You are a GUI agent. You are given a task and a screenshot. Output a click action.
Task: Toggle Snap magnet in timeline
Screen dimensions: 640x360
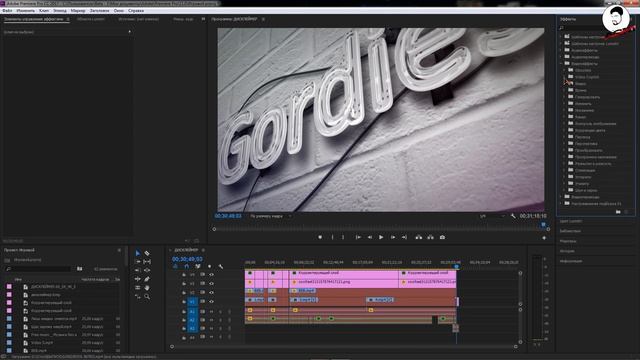point(187,267)
